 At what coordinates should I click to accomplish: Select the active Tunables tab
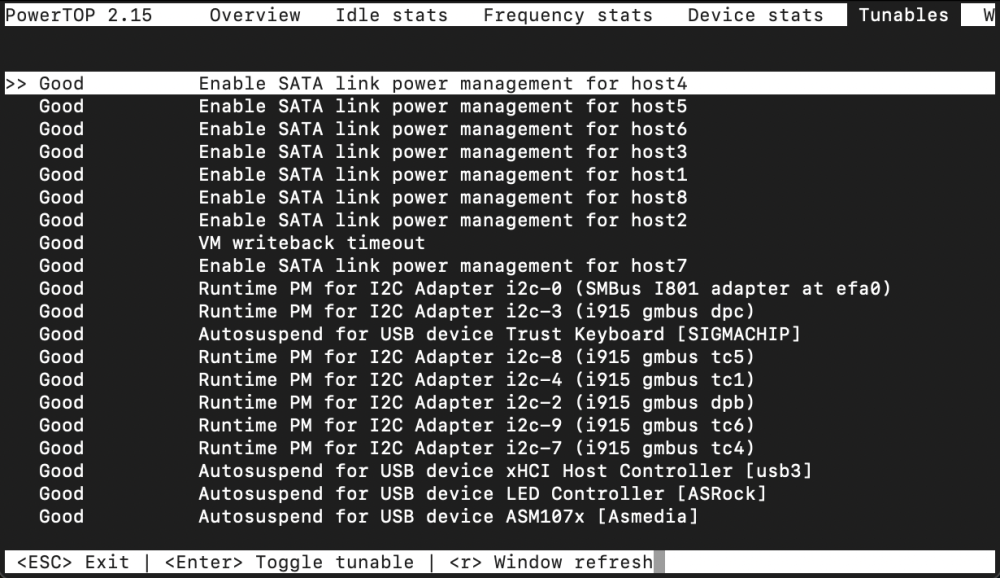[x=904, y=15]
